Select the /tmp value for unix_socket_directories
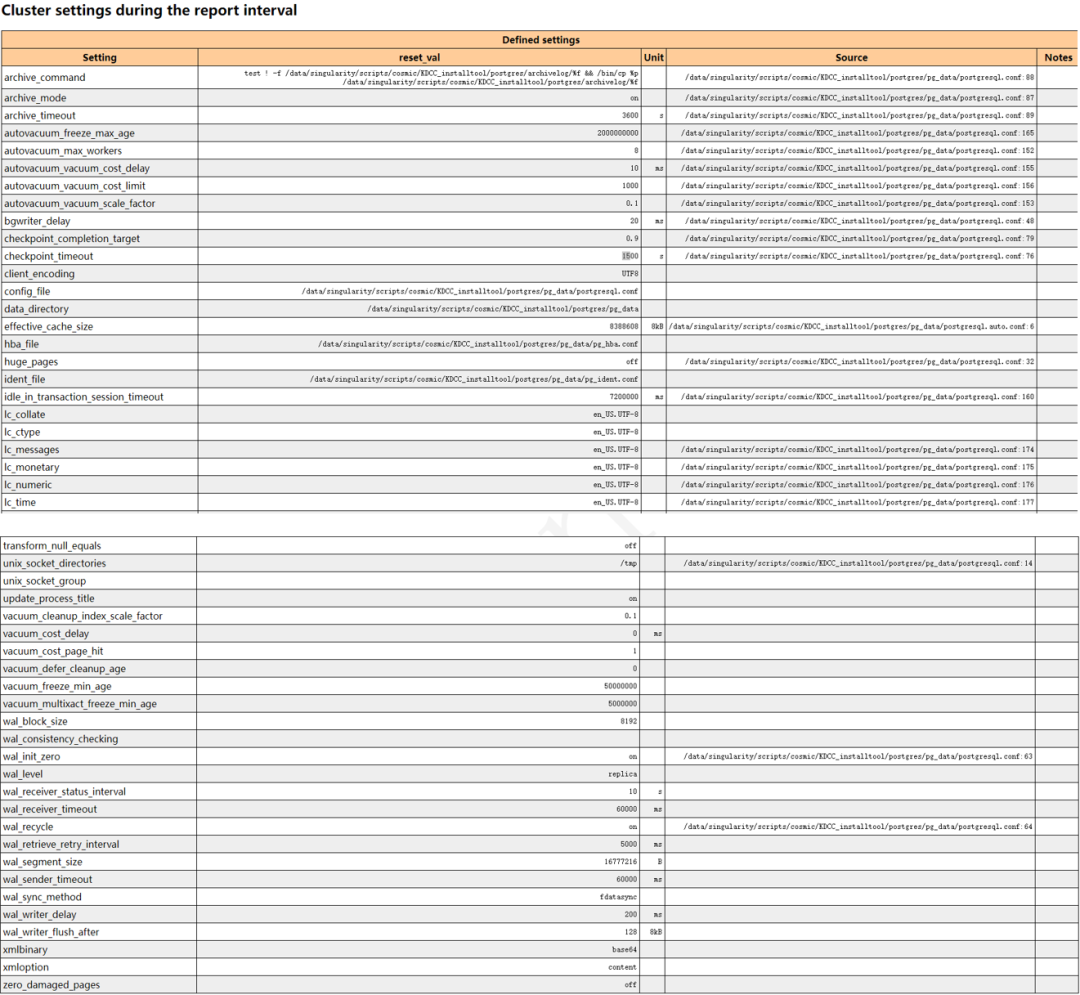The width and height of the screenshot is (1080, 995). 629,563
